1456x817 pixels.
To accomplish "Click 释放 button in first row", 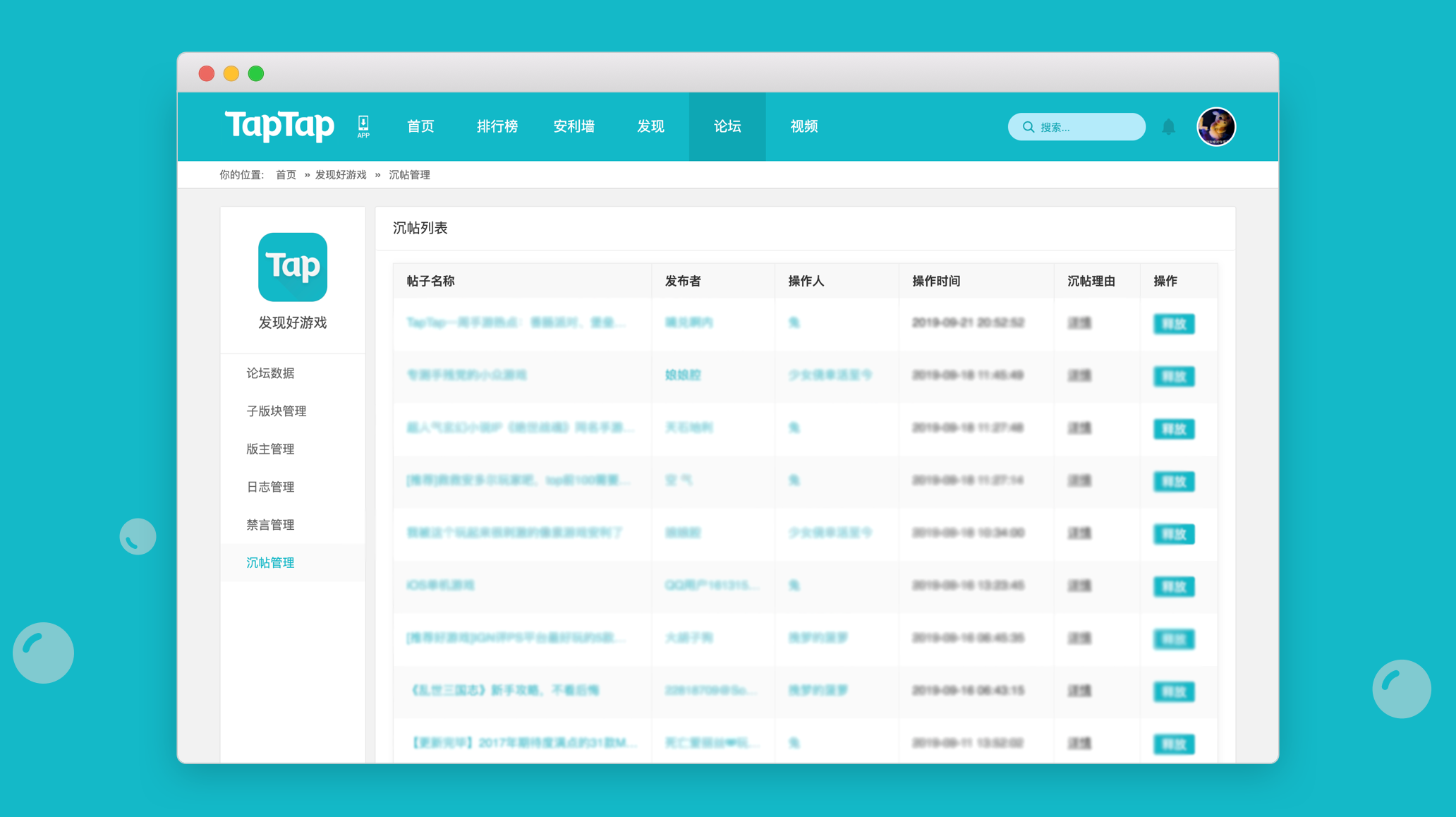I will pos(1174,324).
